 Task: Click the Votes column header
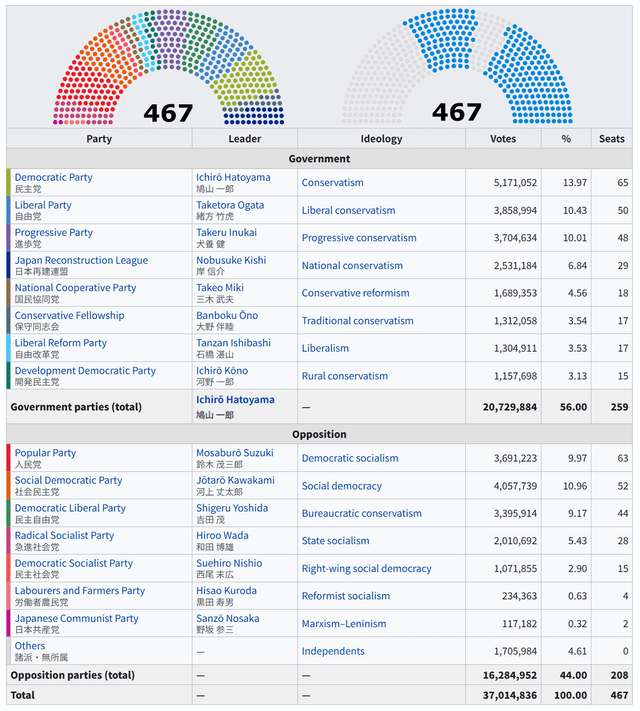tap(503, 139)
